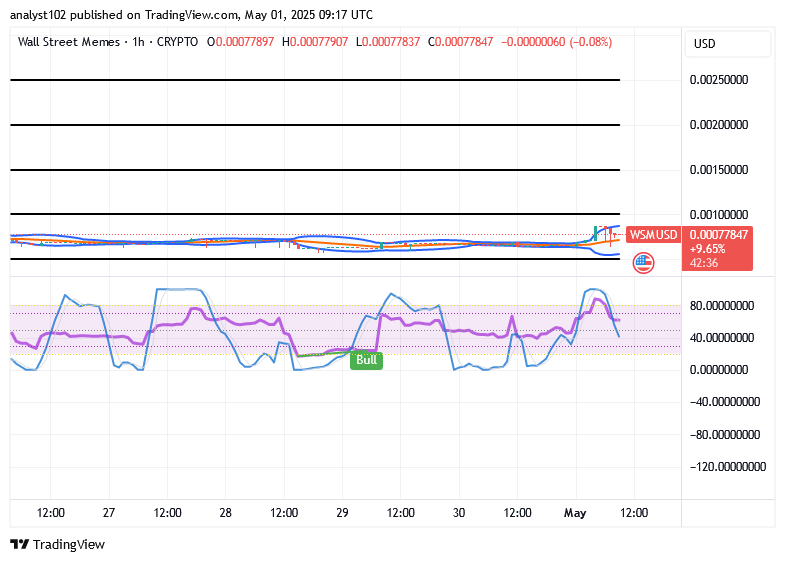785x562 pixels.
Task: Click the 1h timeframe label
Action: (139, 42)
